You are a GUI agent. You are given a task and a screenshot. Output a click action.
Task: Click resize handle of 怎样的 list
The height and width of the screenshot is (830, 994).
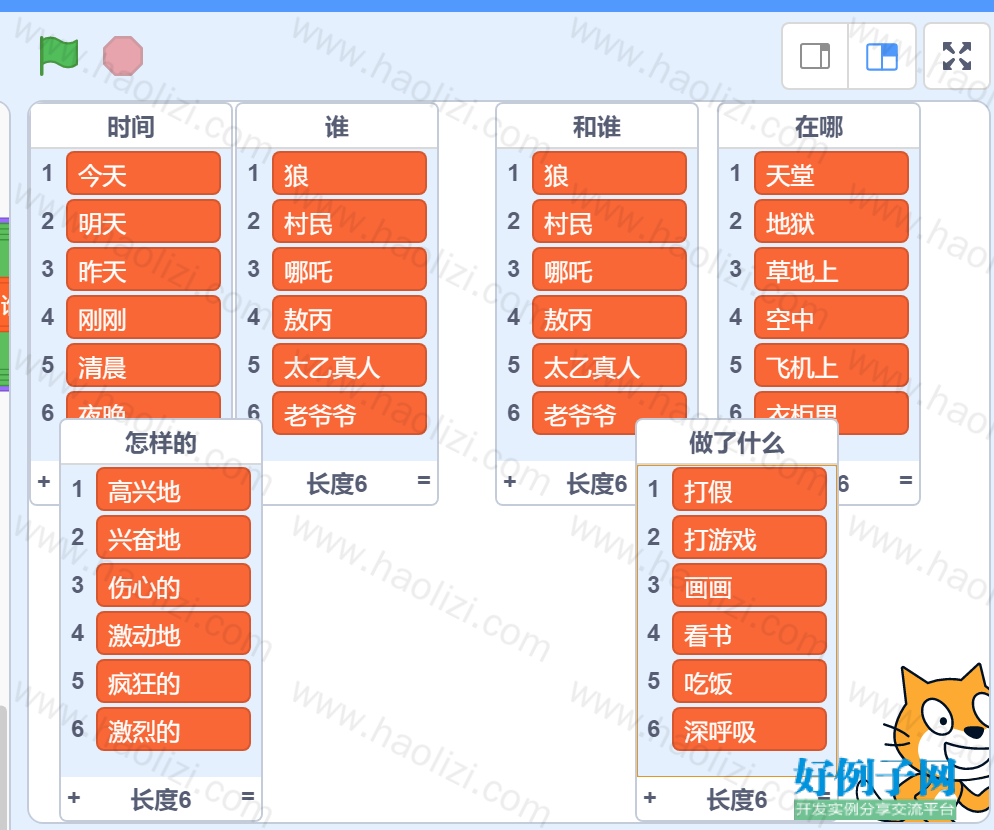248,796
